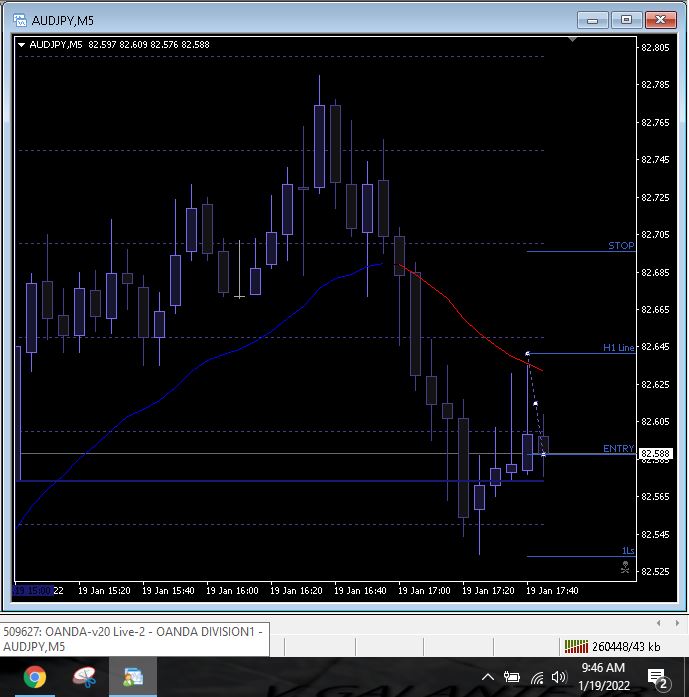689x697 pixels.
Task: Open Snipping Tool from the taskbar
Action: point(84,677)
